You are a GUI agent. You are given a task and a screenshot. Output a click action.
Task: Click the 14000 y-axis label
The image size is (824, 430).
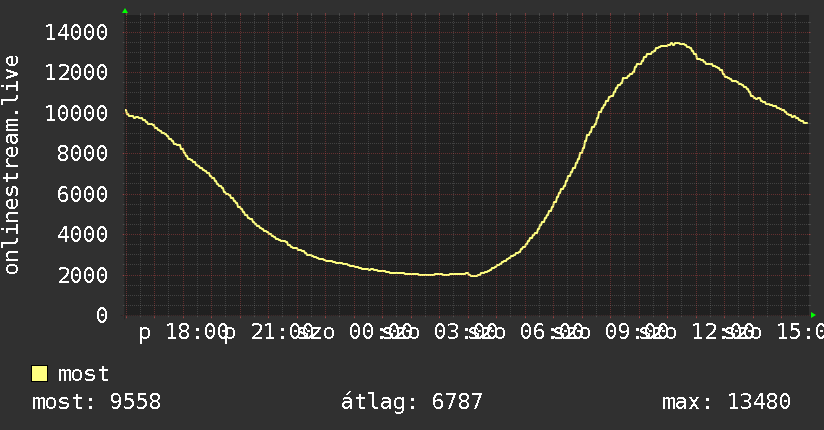click(x=76, y=33)
